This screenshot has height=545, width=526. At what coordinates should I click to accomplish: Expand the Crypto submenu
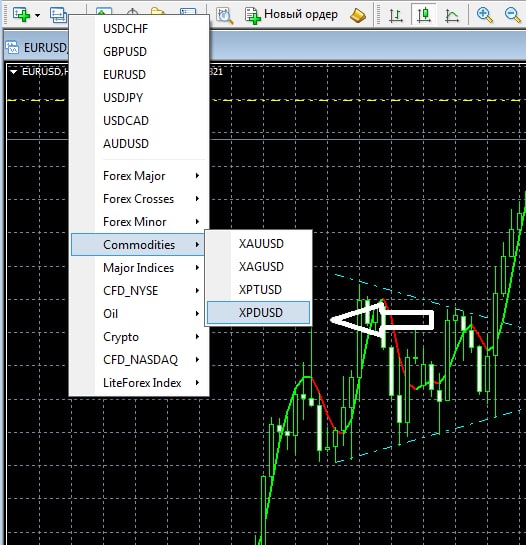pos(139,336)
